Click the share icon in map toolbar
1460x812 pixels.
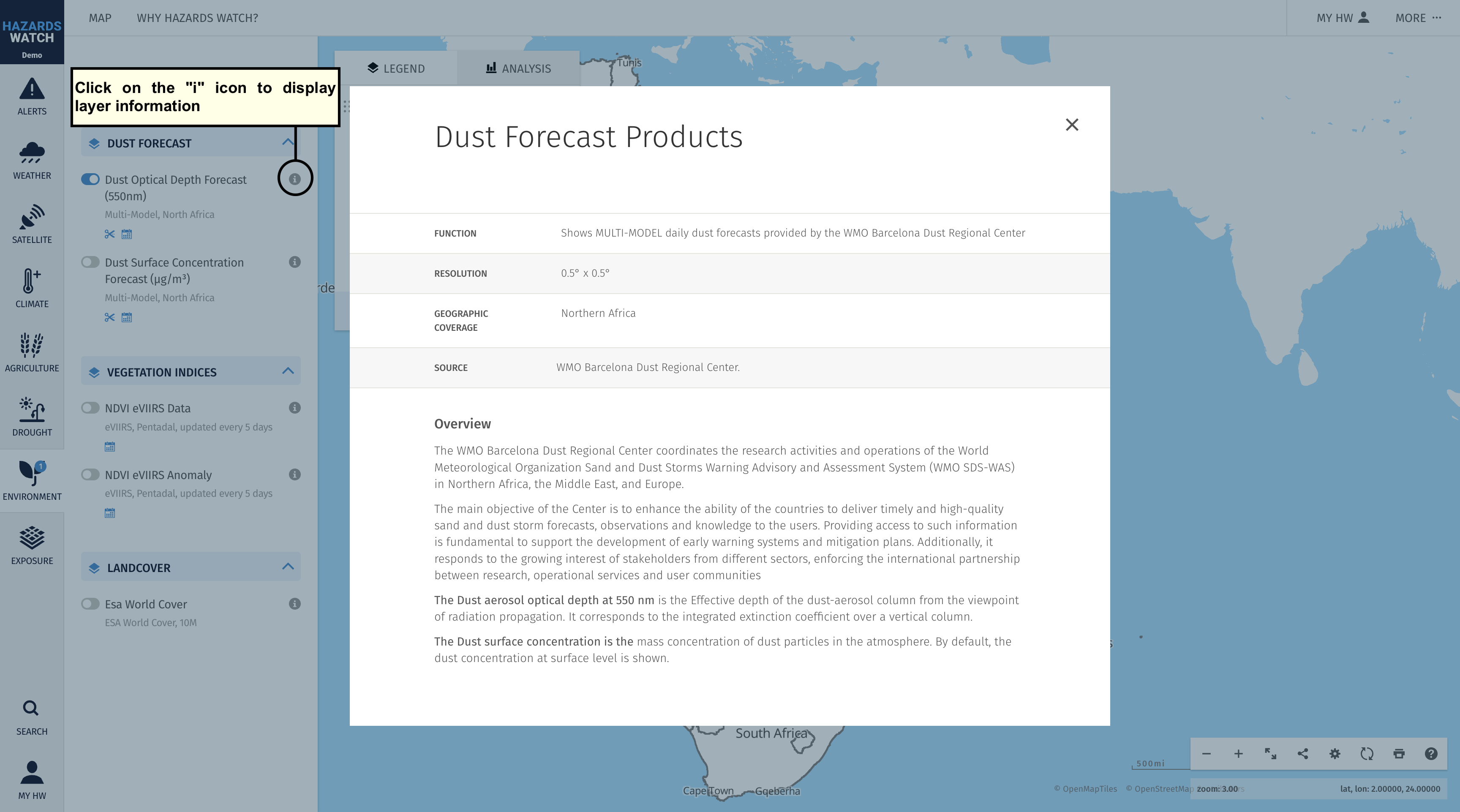coord(1302,754)
